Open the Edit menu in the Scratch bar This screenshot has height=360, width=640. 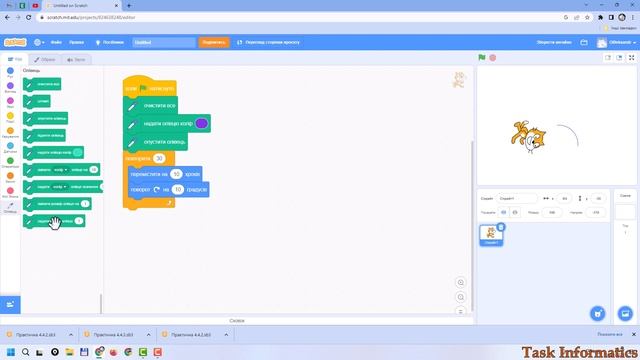point(76,42)
